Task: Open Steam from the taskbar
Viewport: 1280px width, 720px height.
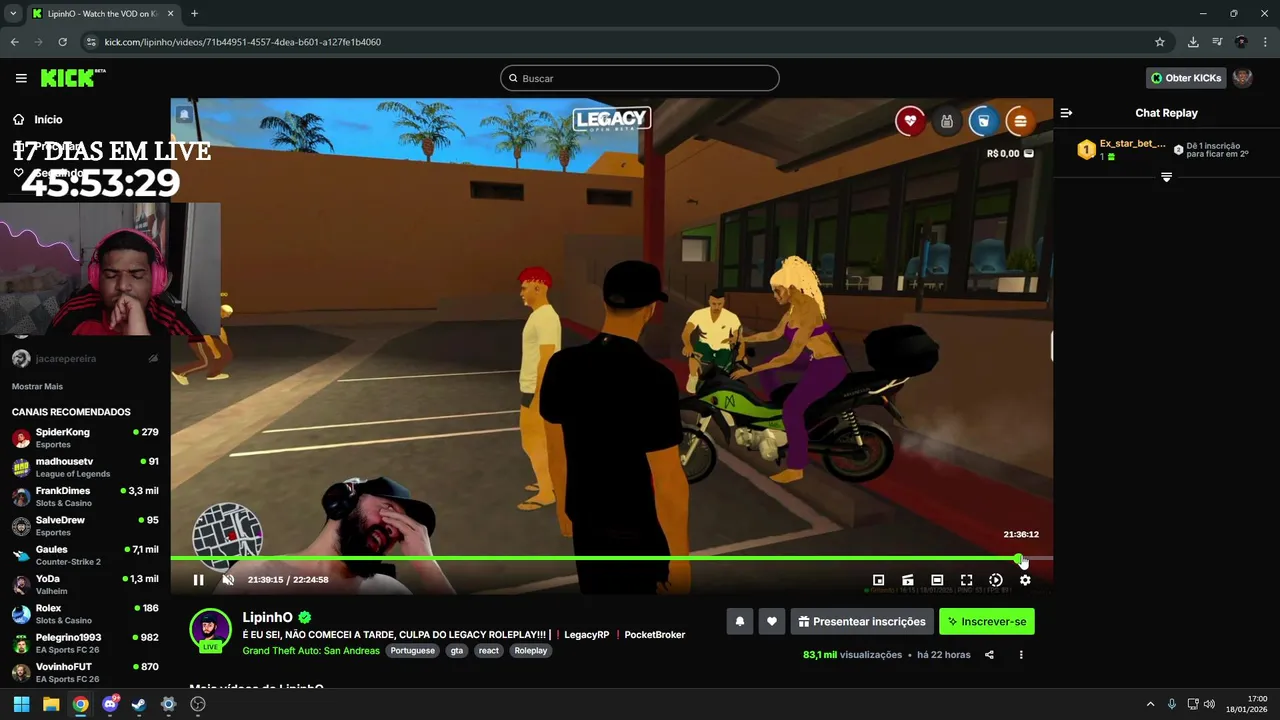Action: pyautogui.click(x=139, y=704)
